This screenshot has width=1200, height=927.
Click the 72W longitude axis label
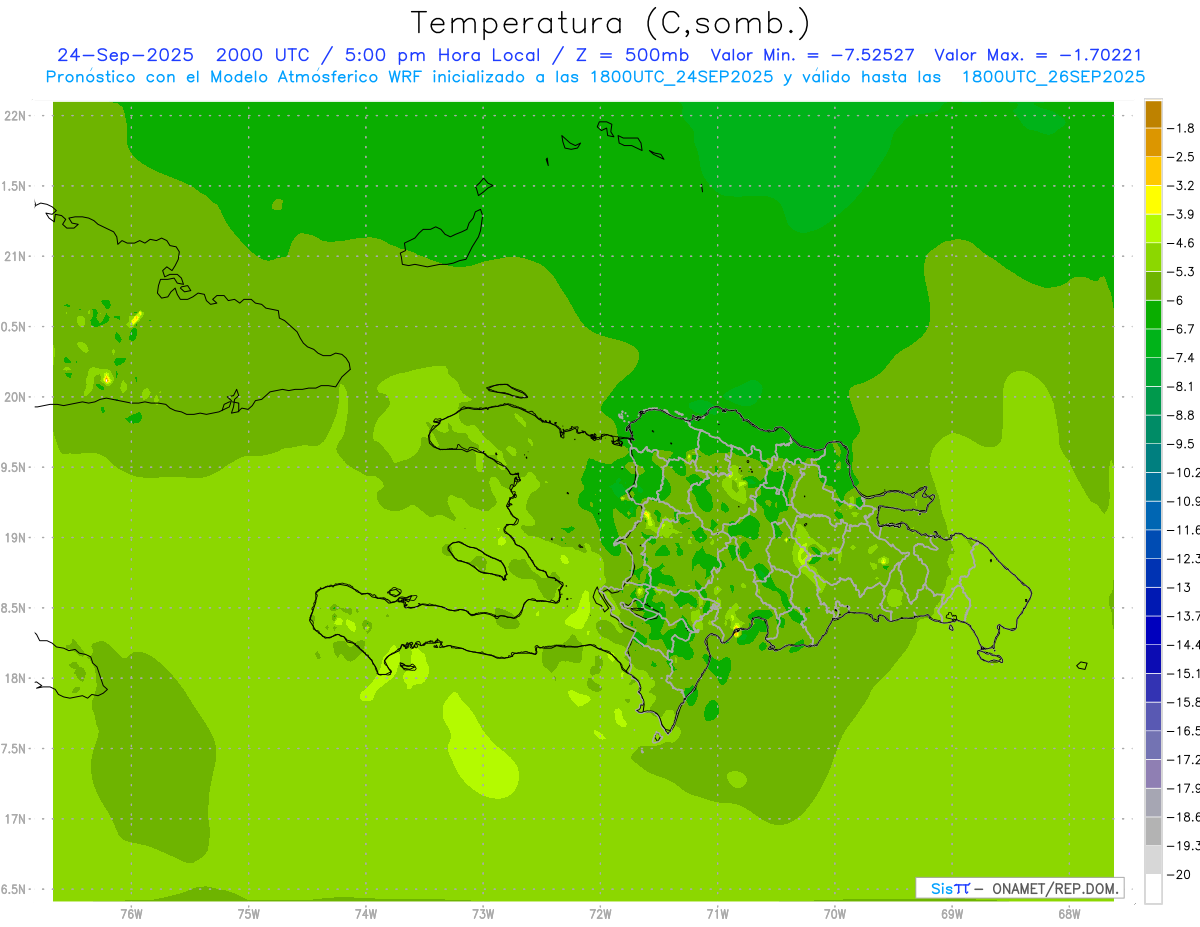[600, 913]
